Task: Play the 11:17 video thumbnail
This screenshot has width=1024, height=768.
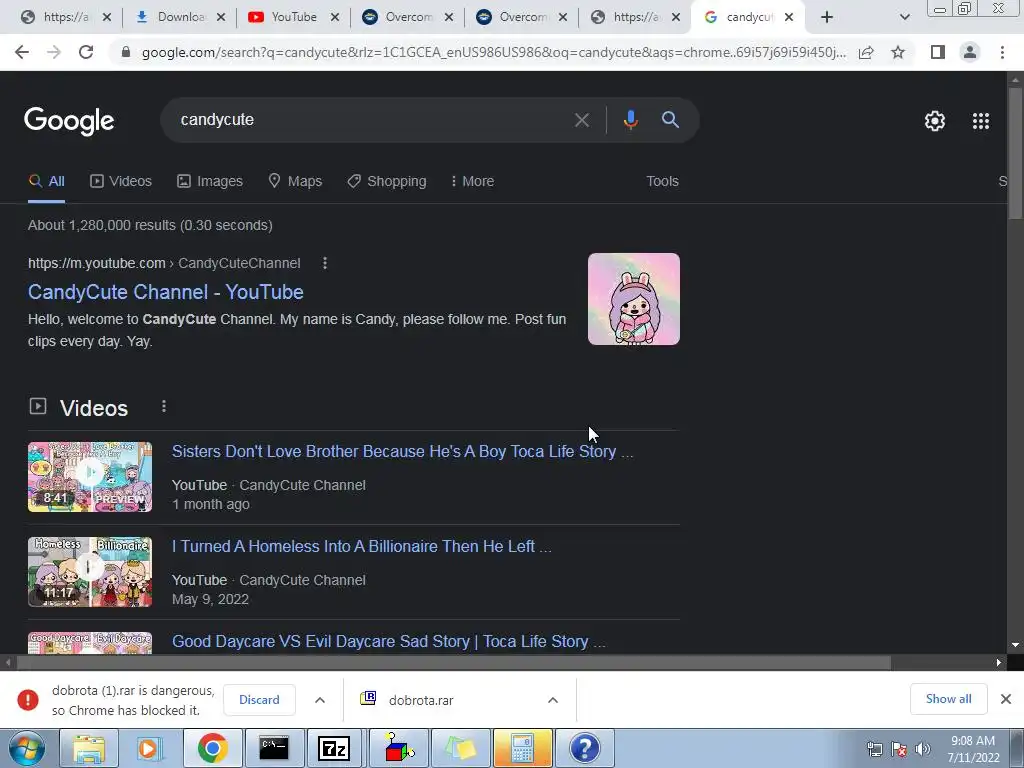Action: point(90,572)
